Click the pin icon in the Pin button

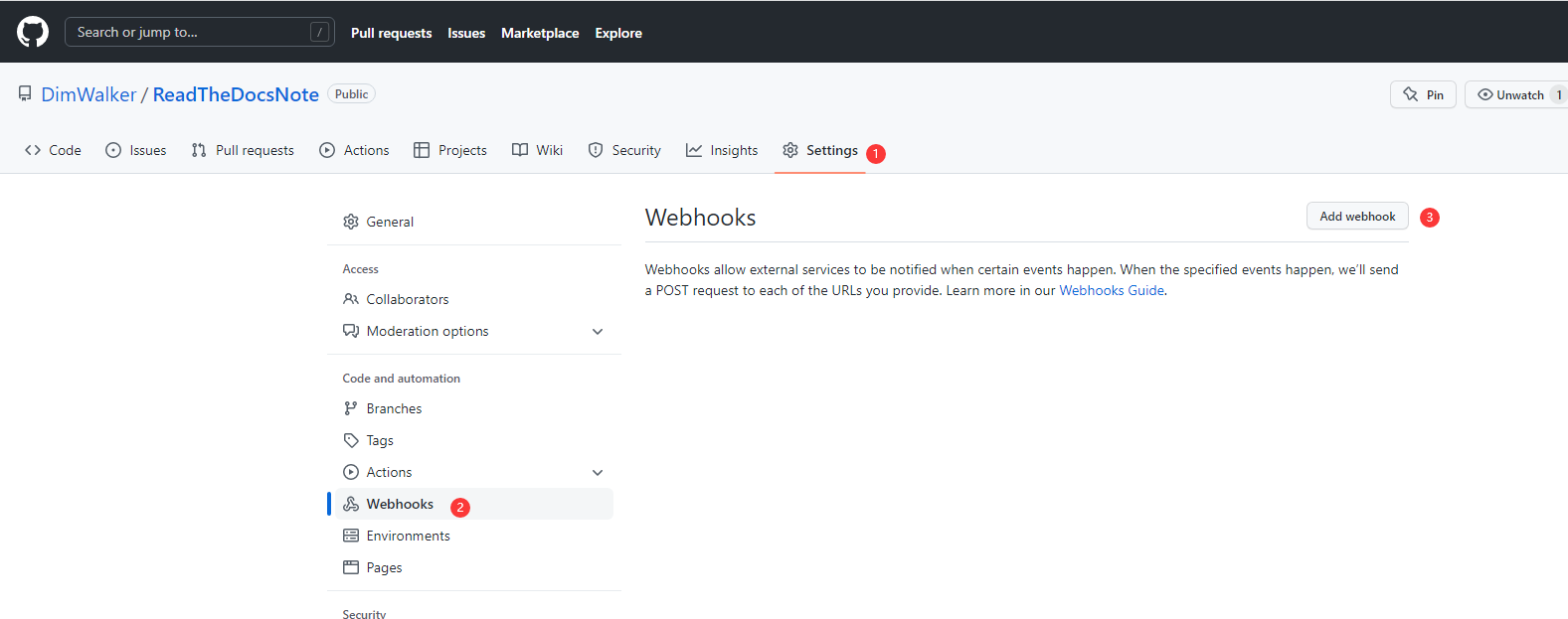tap(1411, 94)
